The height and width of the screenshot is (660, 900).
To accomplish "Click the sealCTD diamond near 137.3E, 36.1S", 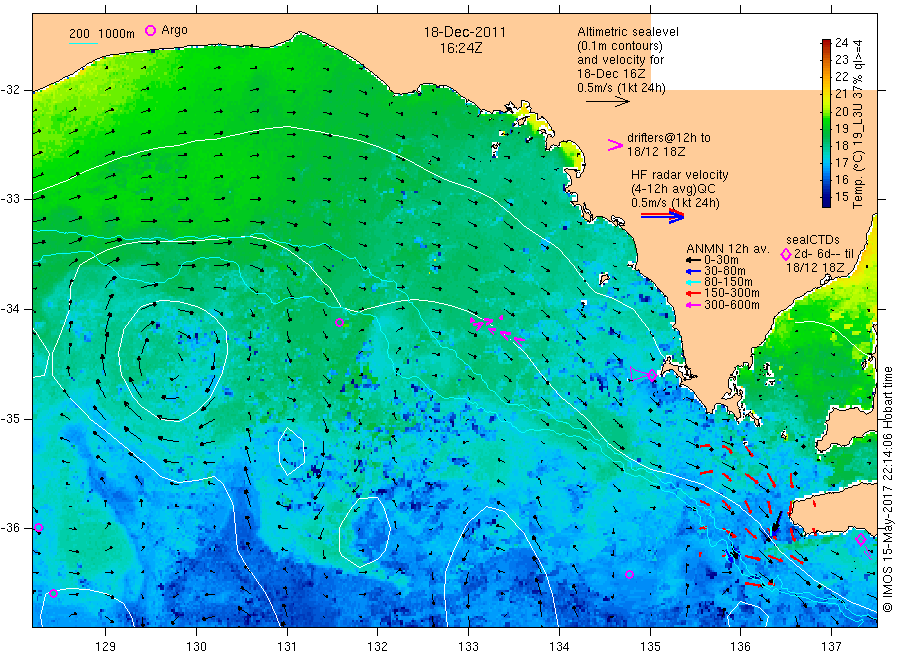I will tap(860, 539).
